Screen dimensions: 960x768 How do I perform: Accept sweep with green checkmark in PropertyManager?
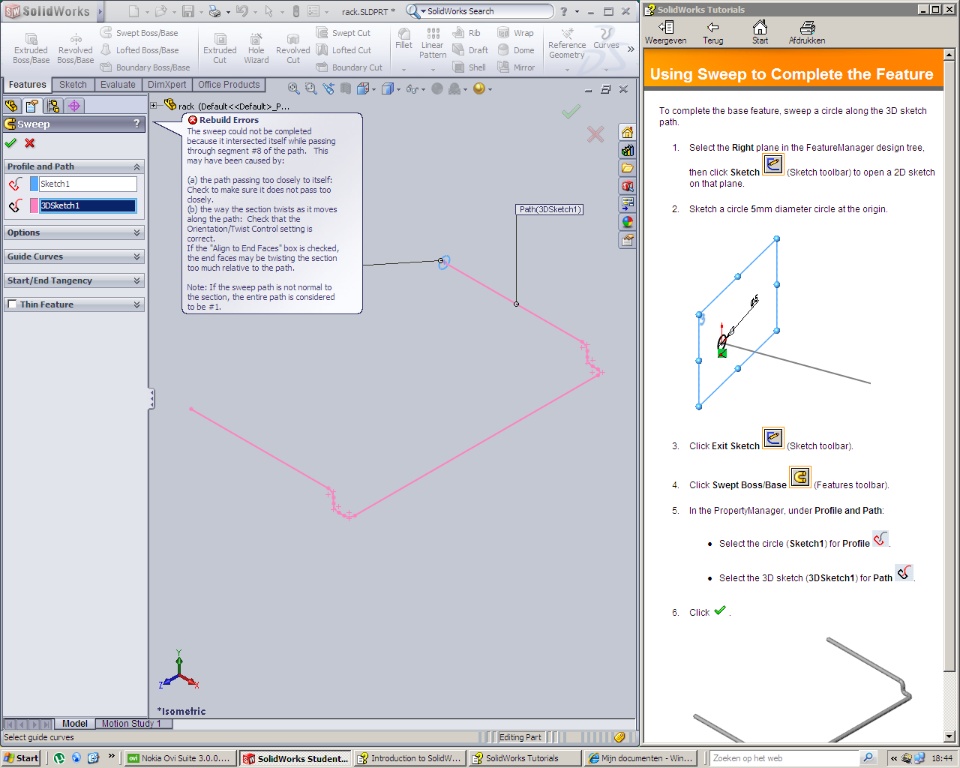(x=10, y=143)
